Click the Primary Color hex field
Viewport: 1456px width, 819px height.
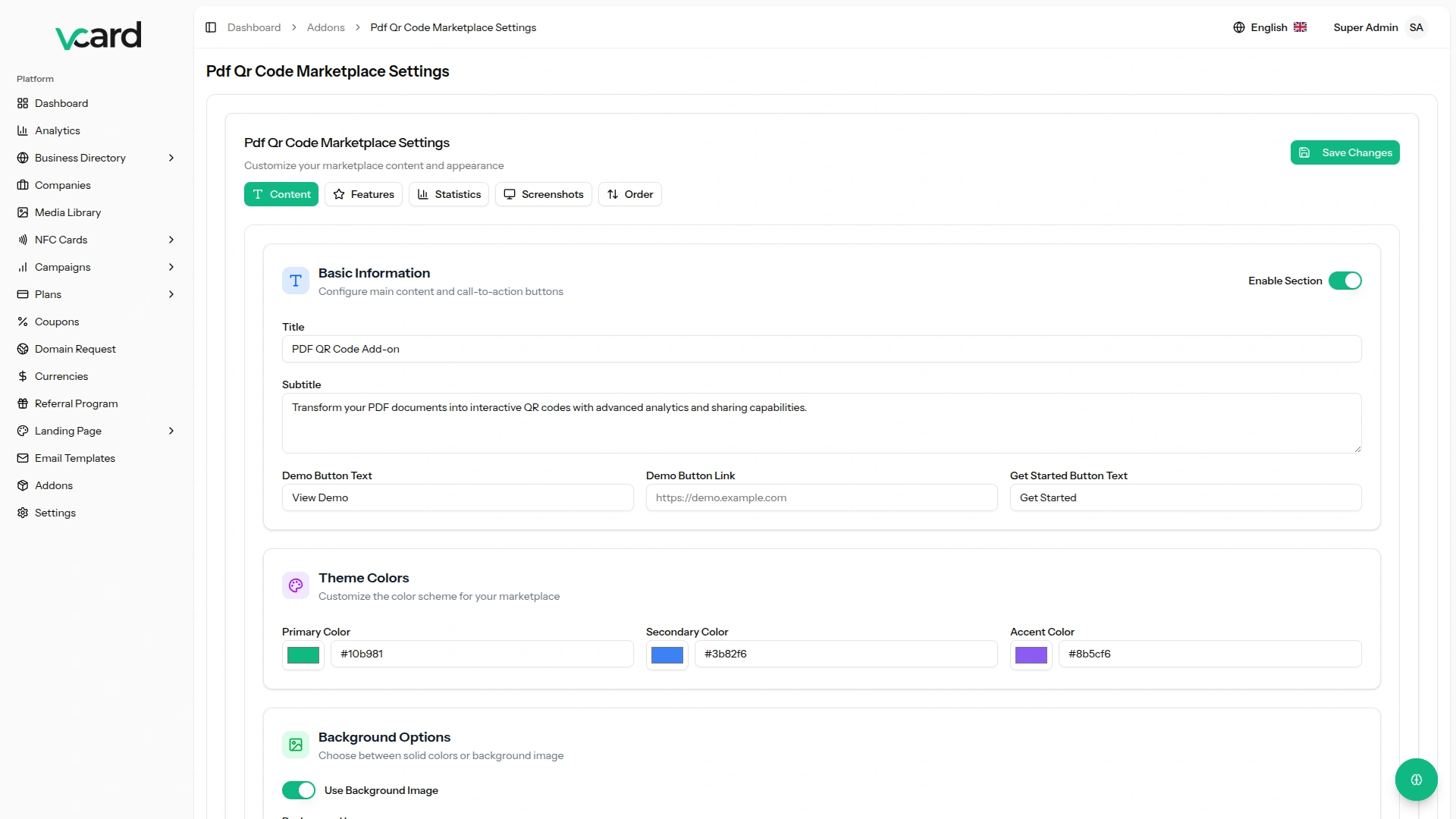click(482, 654)
